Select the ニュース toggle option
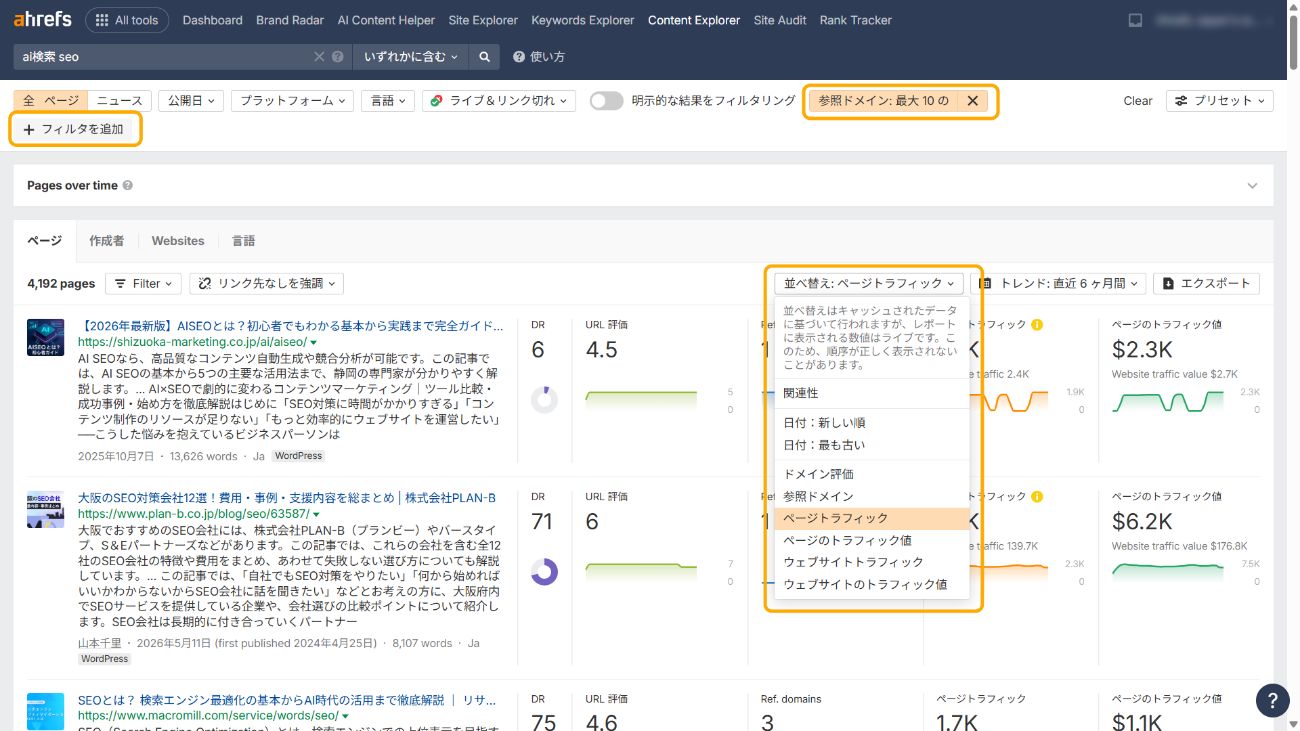This screenshot has width=1300, height=731. 119,101
